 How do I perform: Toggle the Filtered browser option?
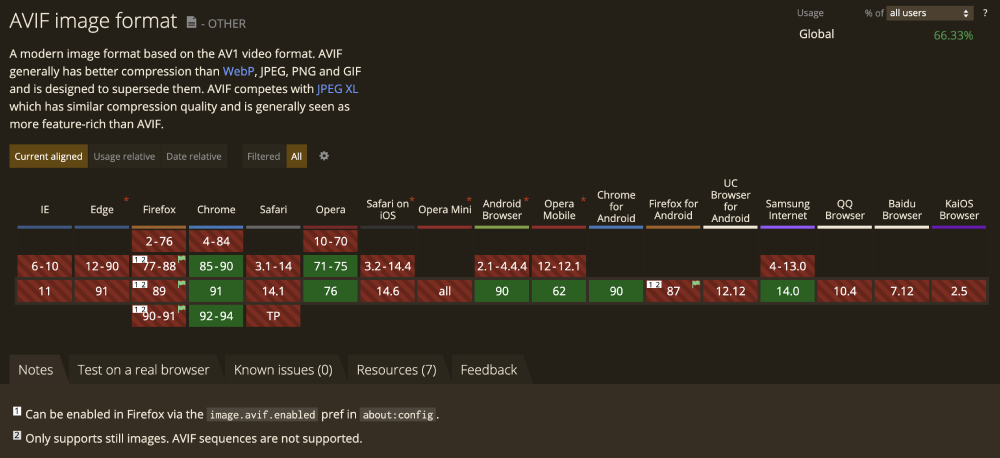(263, 156)
